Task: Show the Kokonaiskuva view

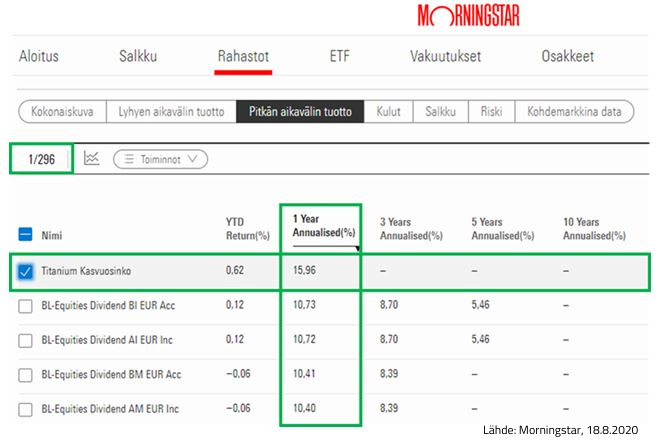Action: 63,112
